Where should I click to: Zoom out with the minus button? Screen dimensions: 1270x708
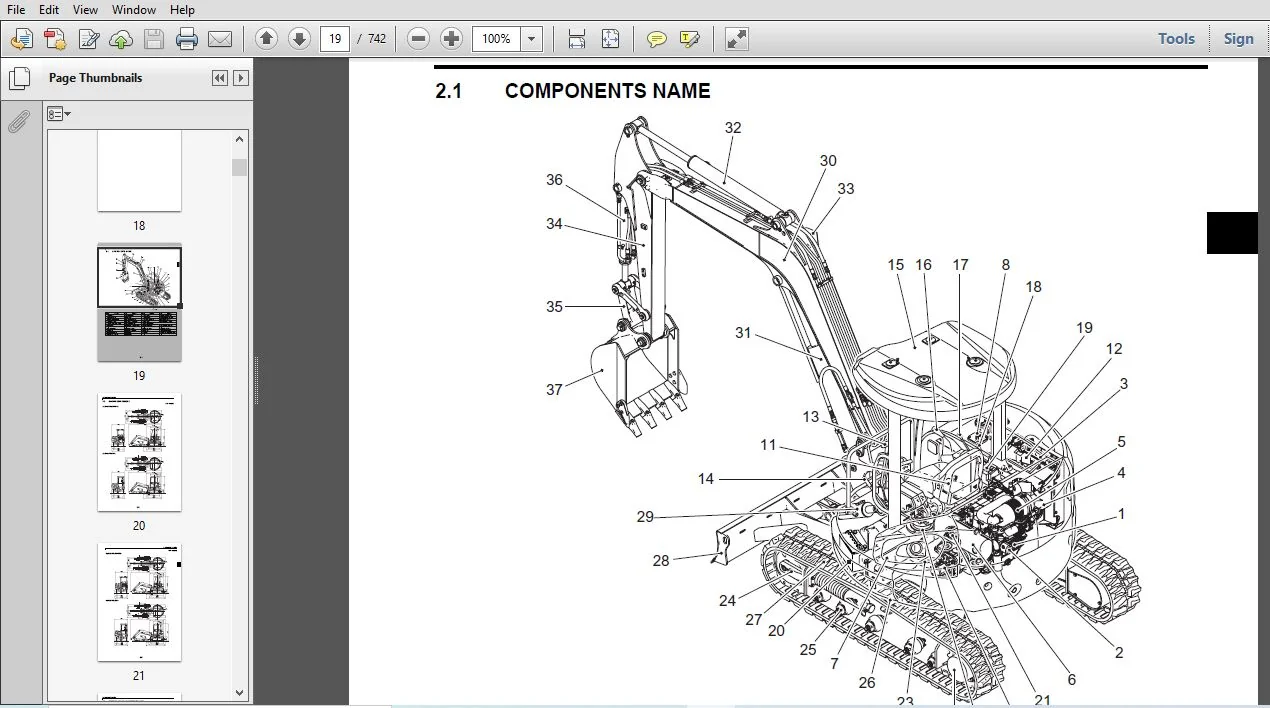[419, 39]
